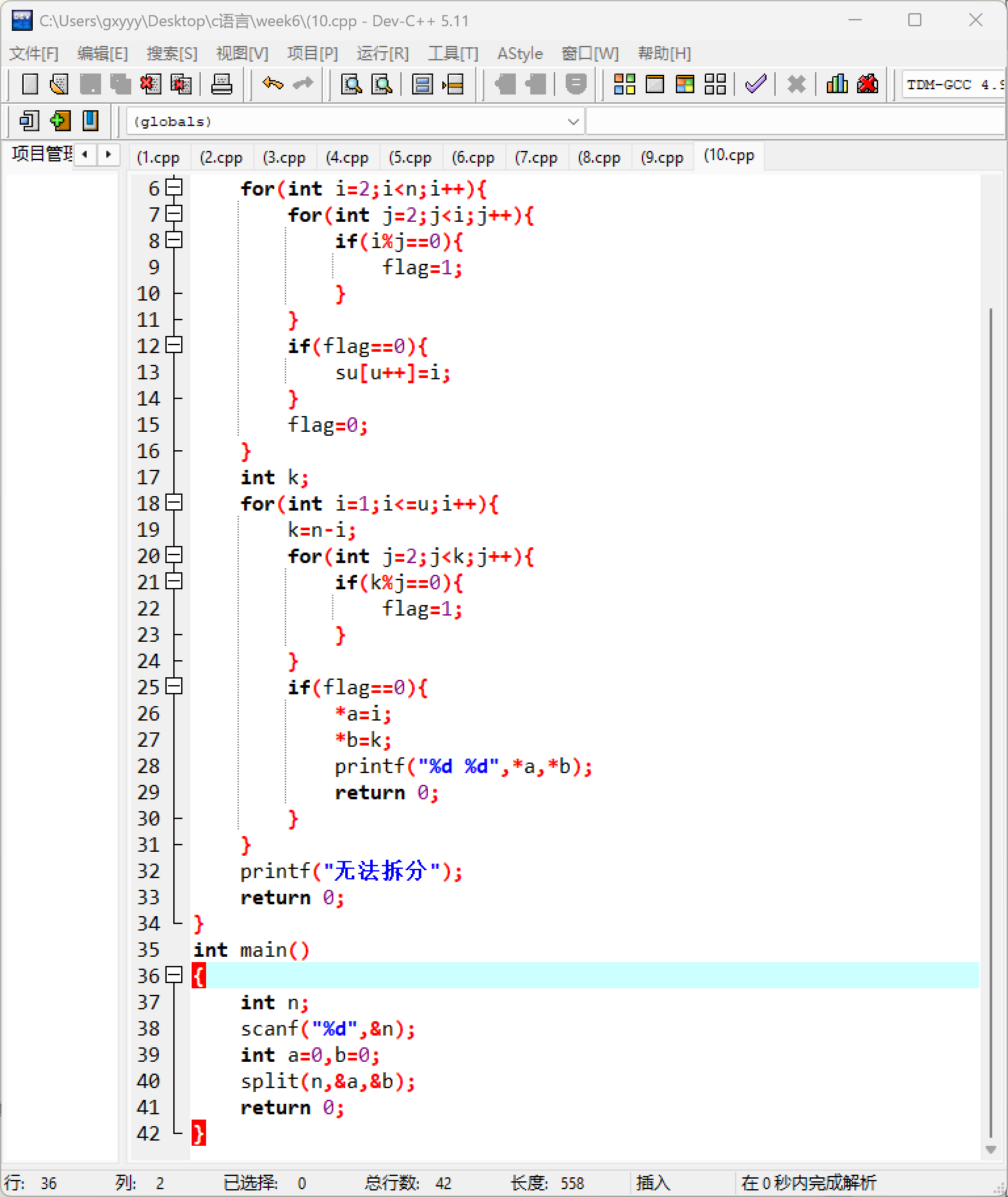Click the Goto function icon
Screen dimensions: 1008x1197
click(x=423, y=84)
